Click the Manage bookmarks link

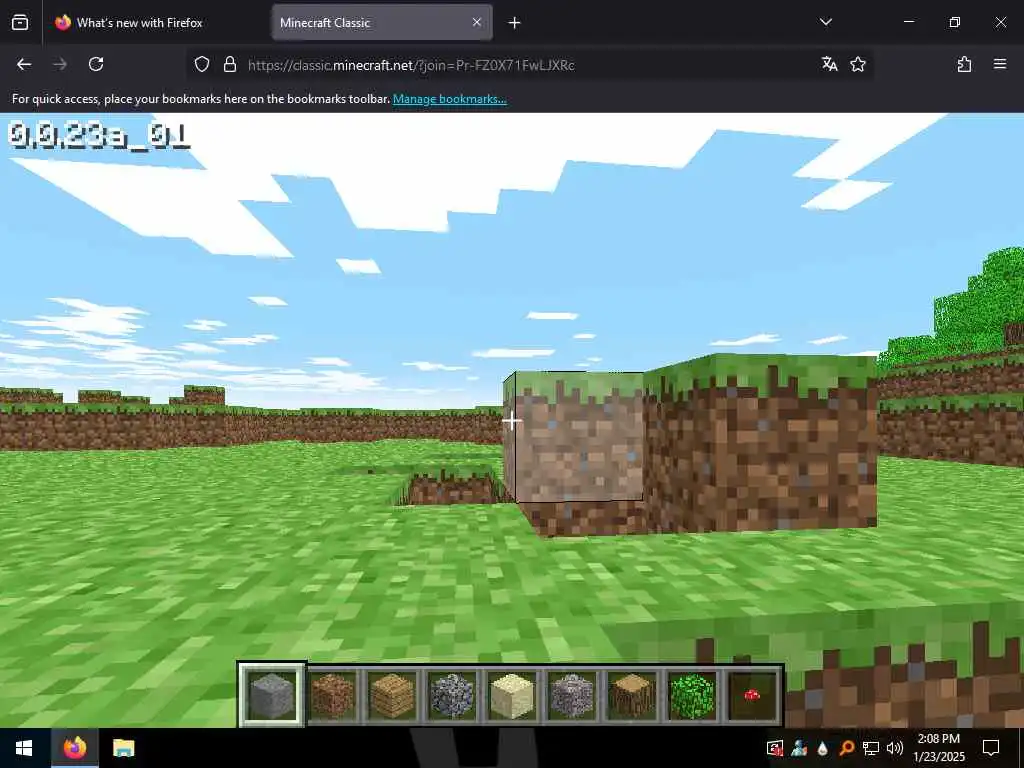(450, 99)
